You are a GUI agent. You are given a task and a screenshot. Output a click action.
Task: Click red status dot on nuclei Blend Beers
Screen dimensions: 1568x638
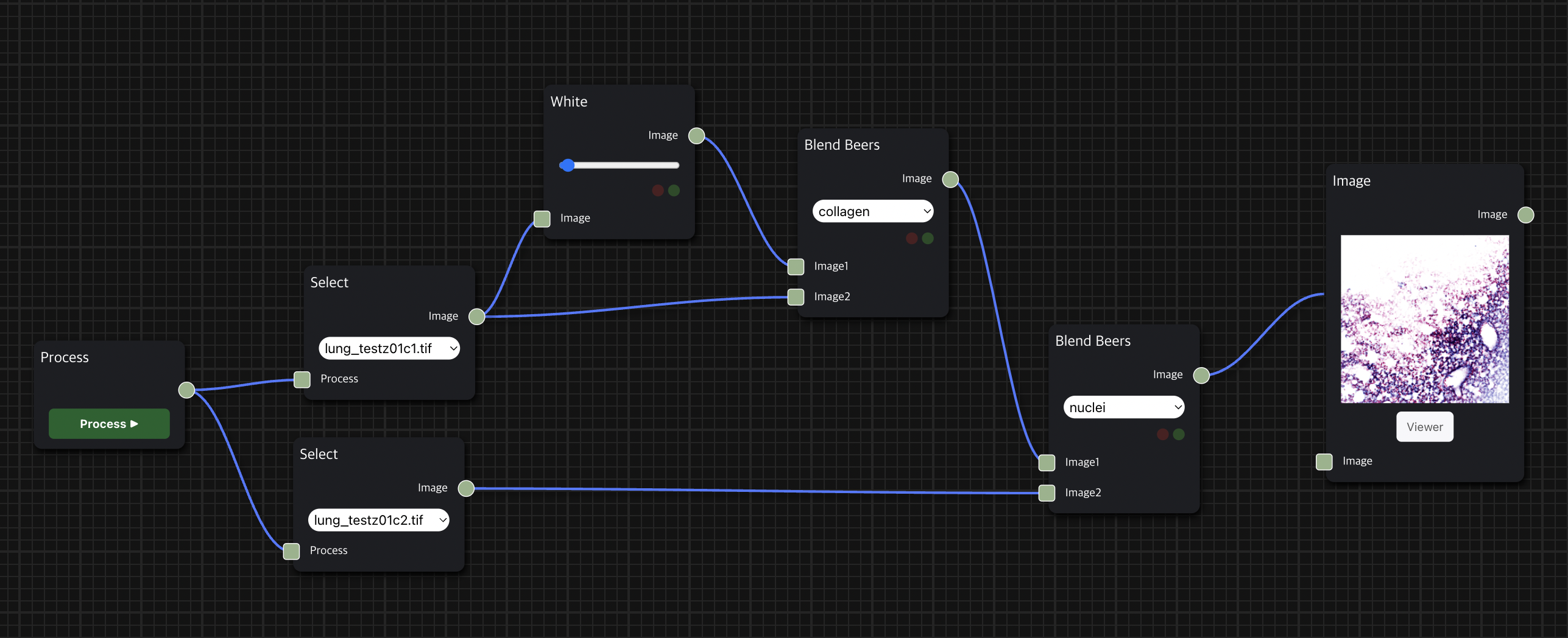click(x=1163, y=434)
